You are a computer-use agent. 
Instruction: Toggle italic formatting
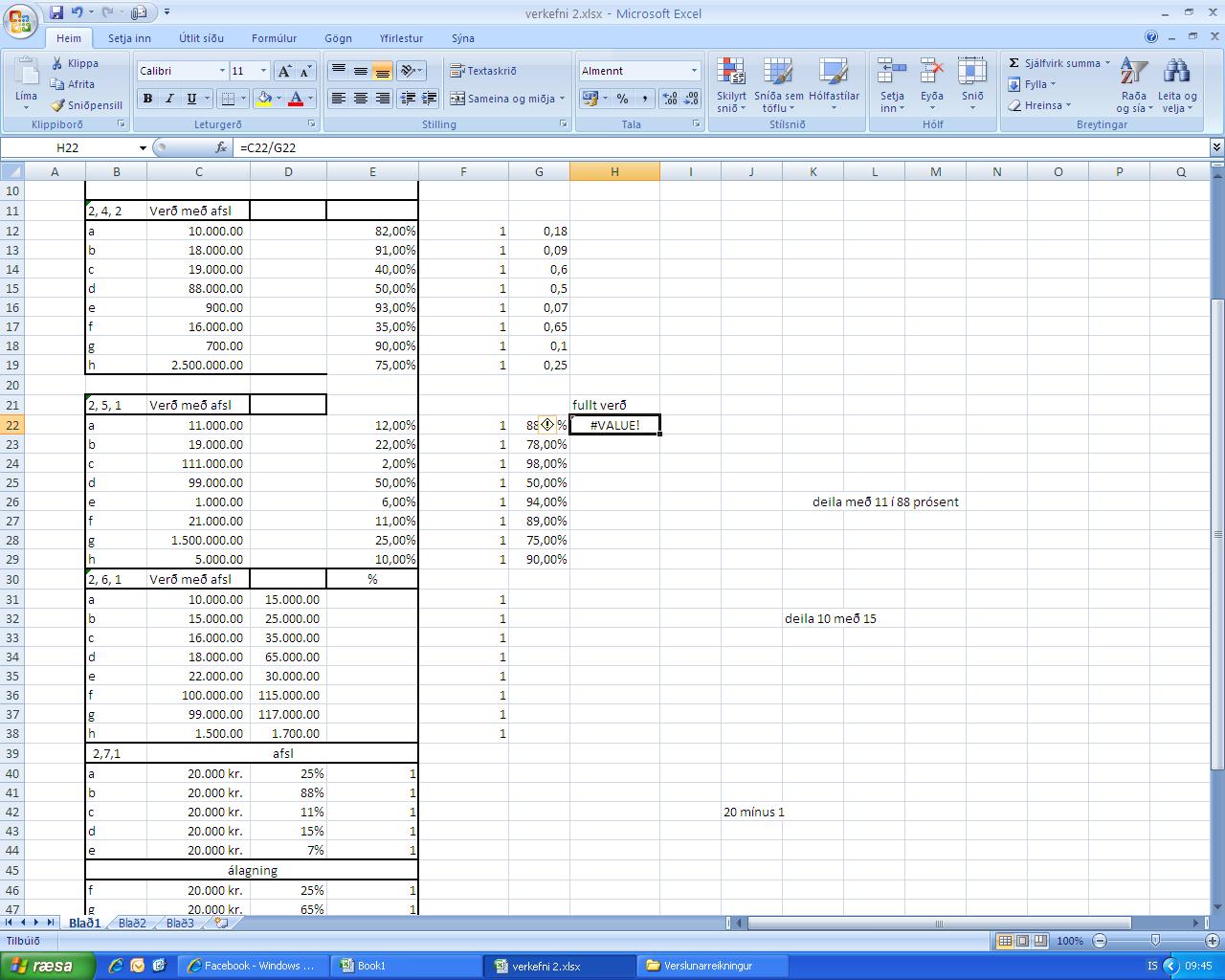tap(169, 99)
